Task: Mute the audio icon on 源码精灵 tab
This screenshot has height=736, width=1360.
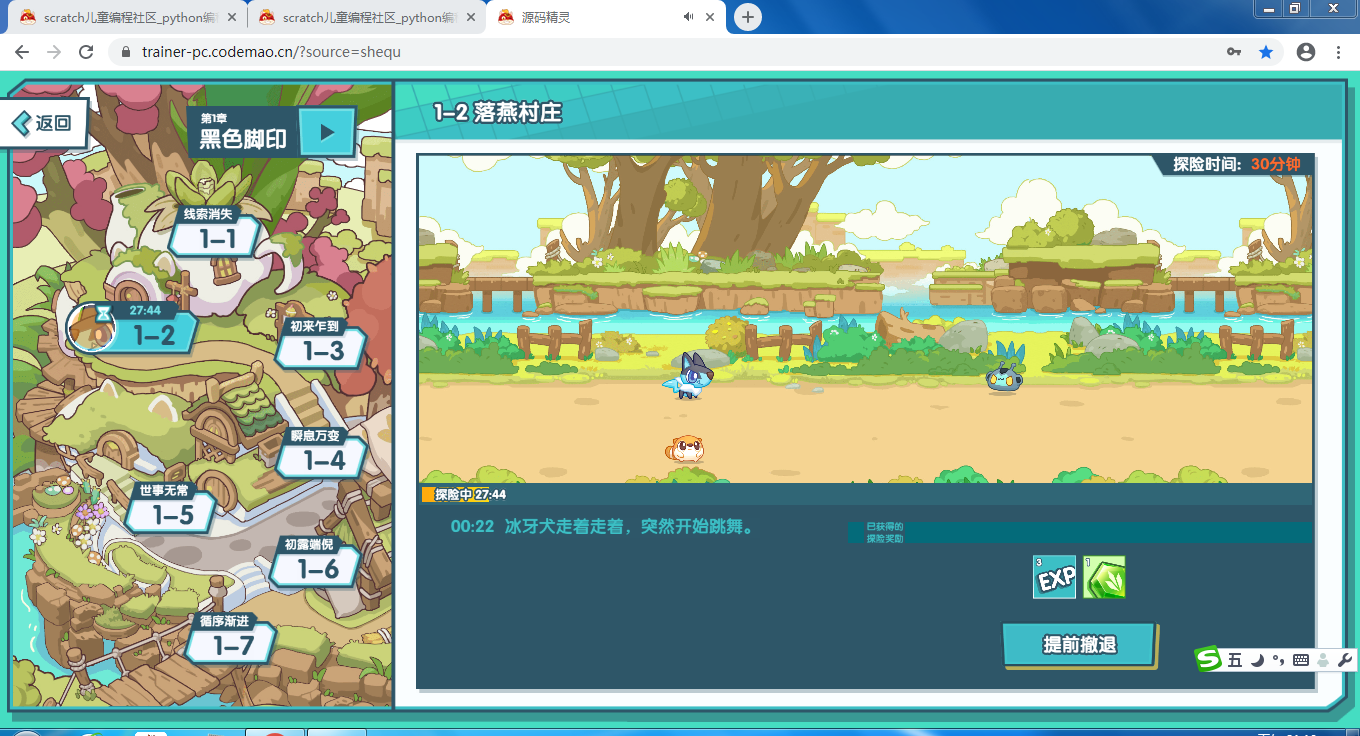Action: (x=688, y=17)
